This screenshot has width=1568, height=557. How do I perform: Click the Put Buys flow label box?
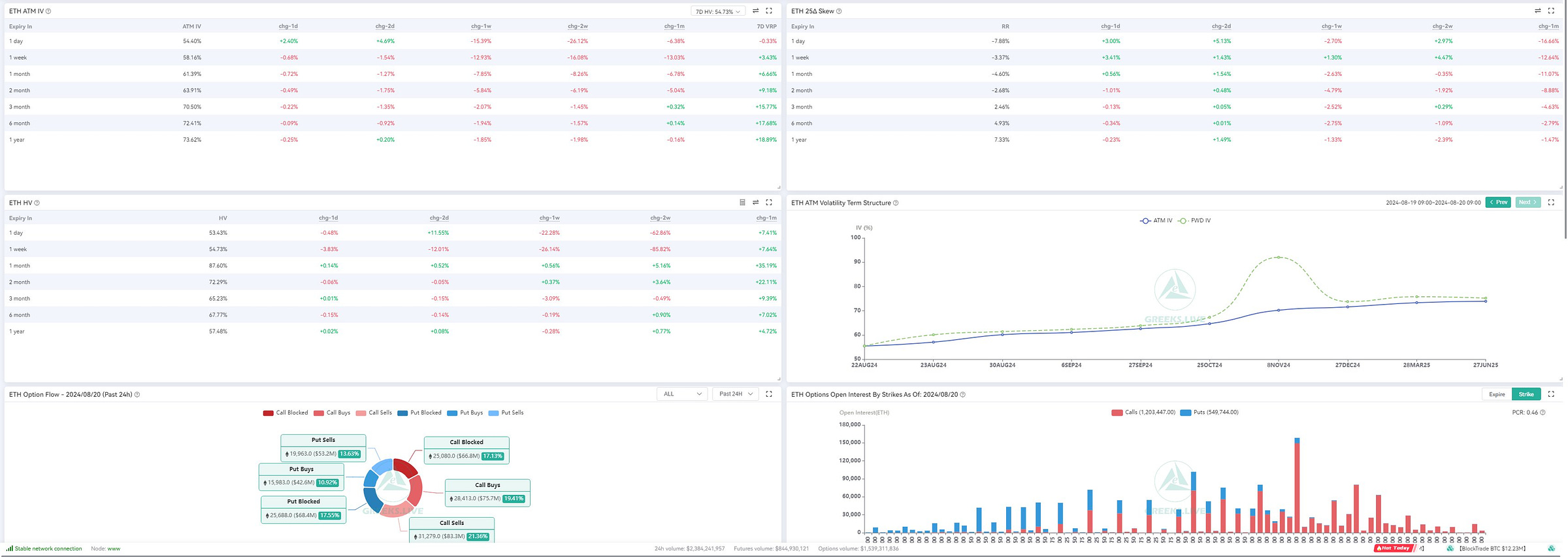(301, 477)
